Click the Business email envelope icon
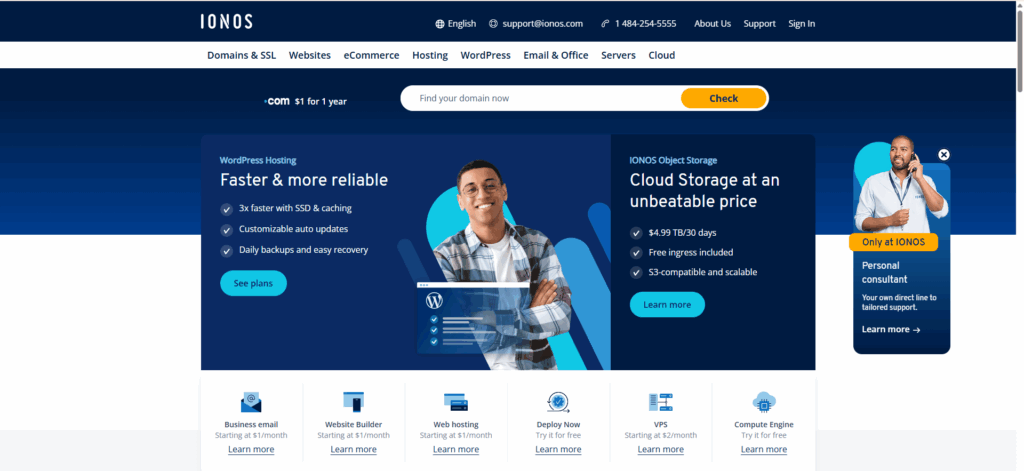 tap(251, 402)
